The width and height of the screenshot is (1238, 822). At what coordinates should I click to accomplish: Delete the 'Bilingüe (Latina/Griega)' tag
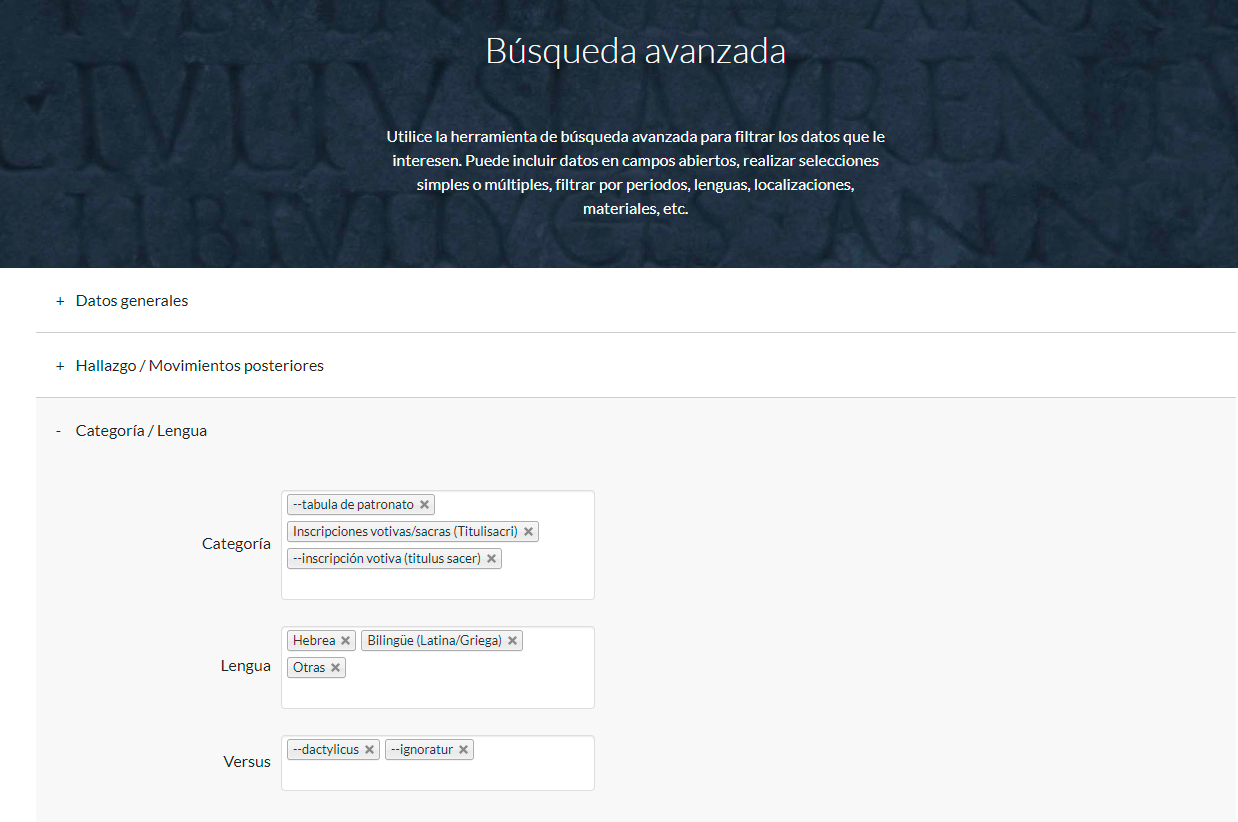pyautogui.click(x=512, y=641)
